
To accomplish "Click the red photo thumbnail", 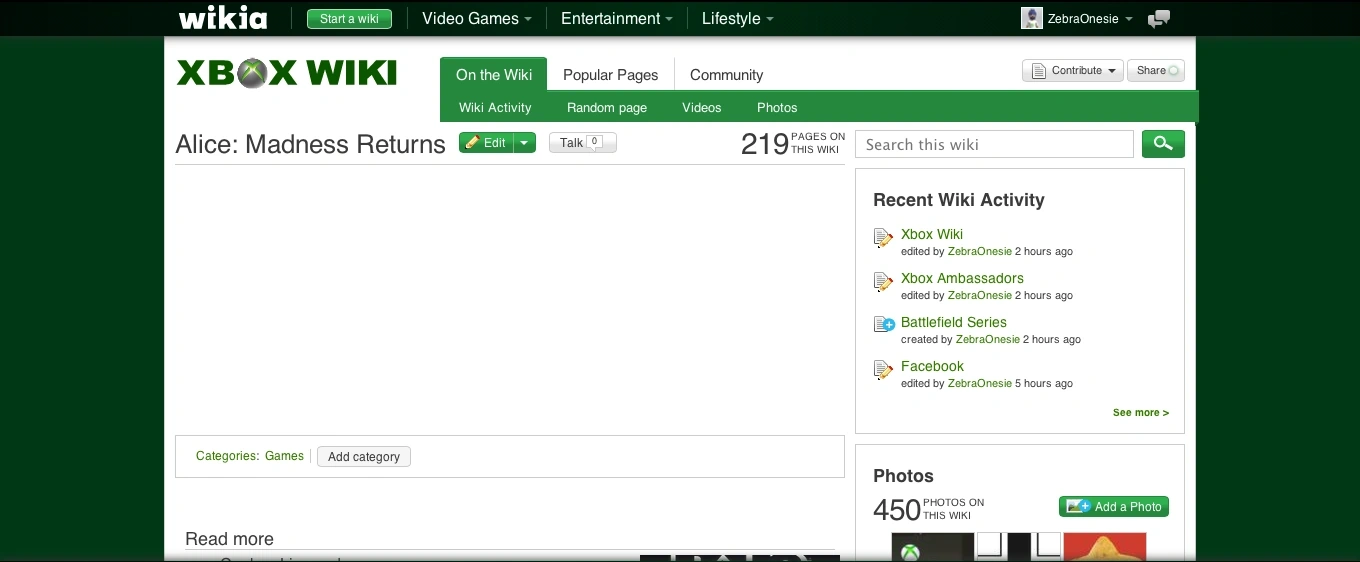I will pyautogui.click(x=1105, y=547).
